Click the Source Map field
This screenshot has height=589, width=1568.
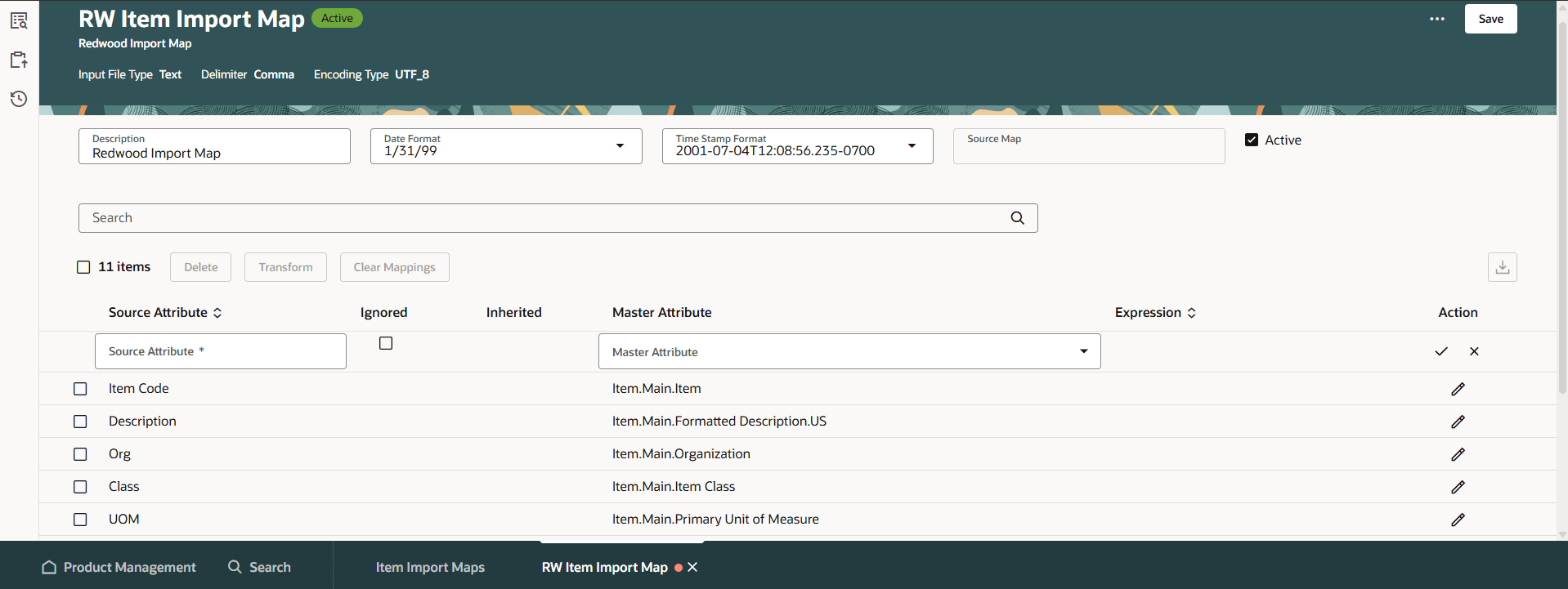pyautogui.click(x=1089, y=146)
